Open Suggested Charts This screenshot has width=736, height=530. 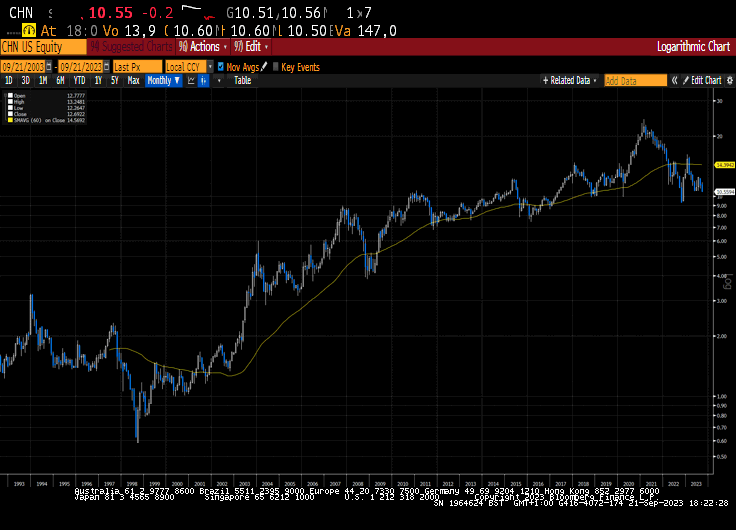131,47
